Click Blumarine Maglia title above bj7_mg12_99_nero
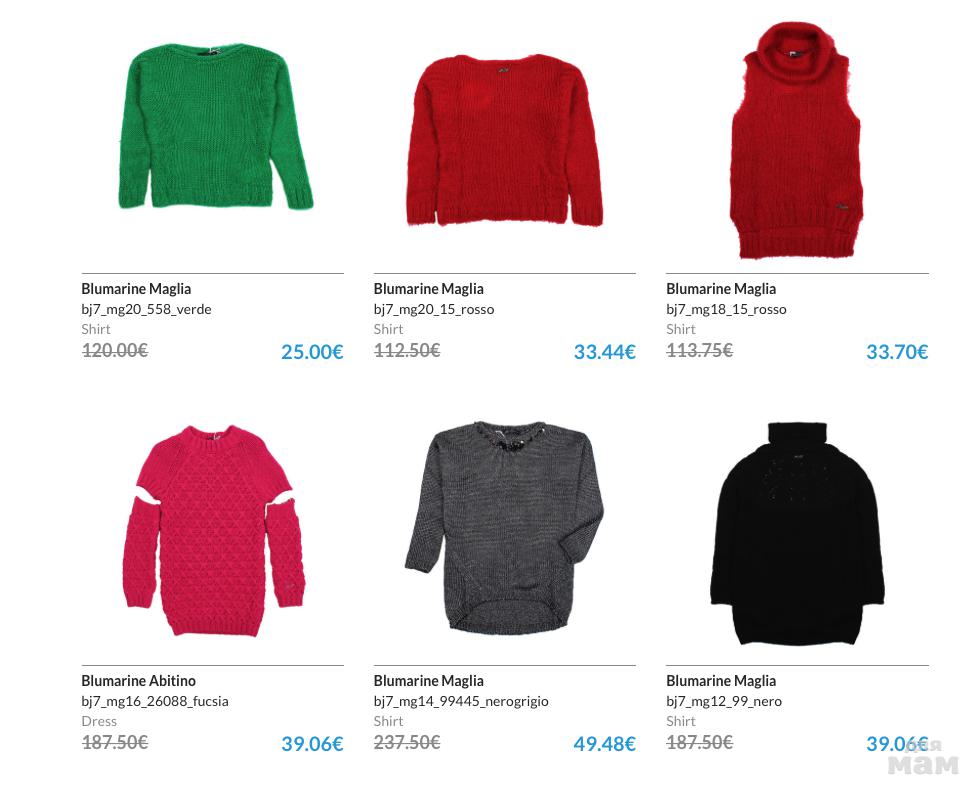The height and width of the screenshot is (789, 974). point(721,681)
